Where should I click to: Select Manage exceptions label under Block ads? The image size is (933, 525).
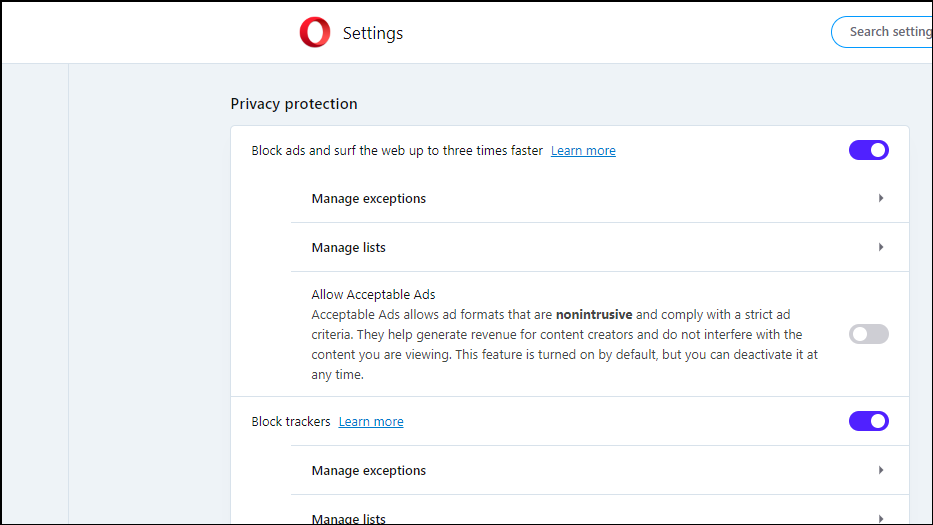tap(368, 199)
